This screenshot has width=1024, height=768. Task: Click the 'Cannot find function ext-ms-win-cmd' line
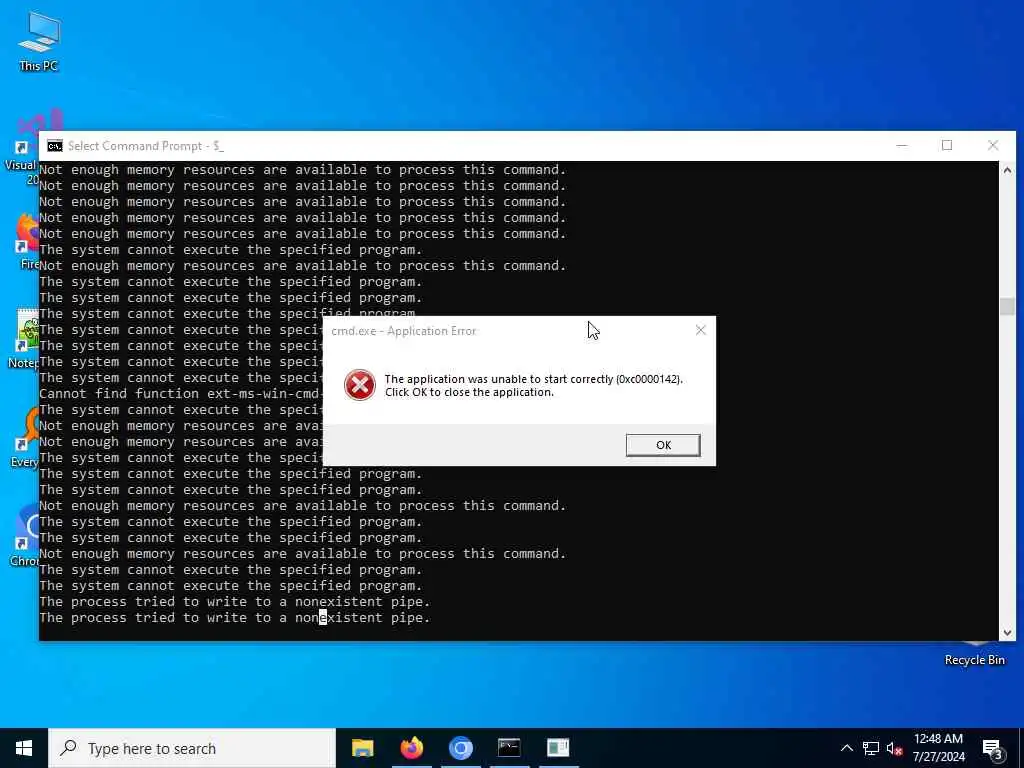coord(180,393)
